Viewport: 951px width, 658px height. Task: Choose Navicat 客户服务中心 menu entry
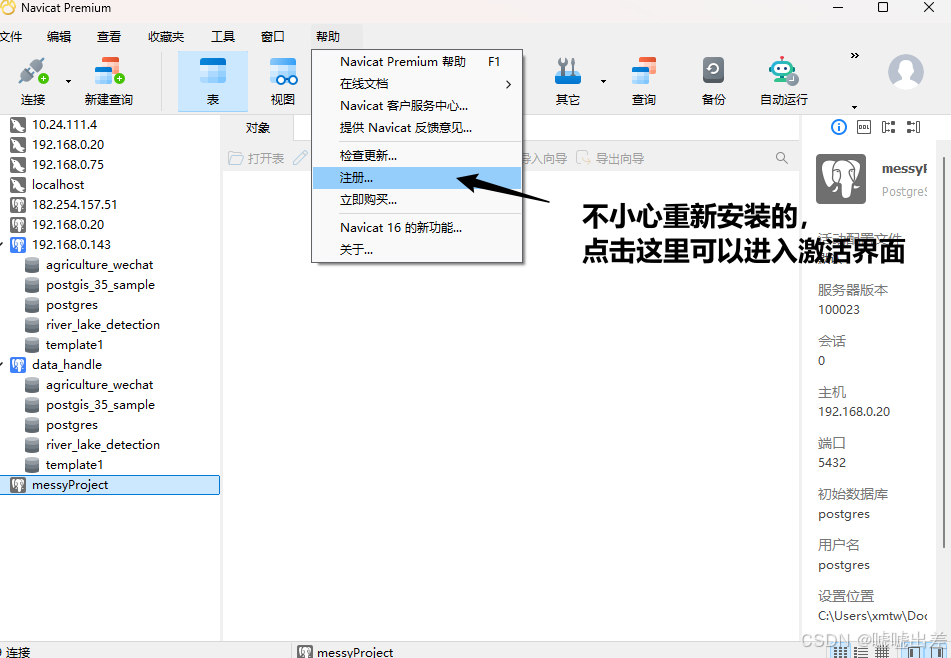click(417, 106)
